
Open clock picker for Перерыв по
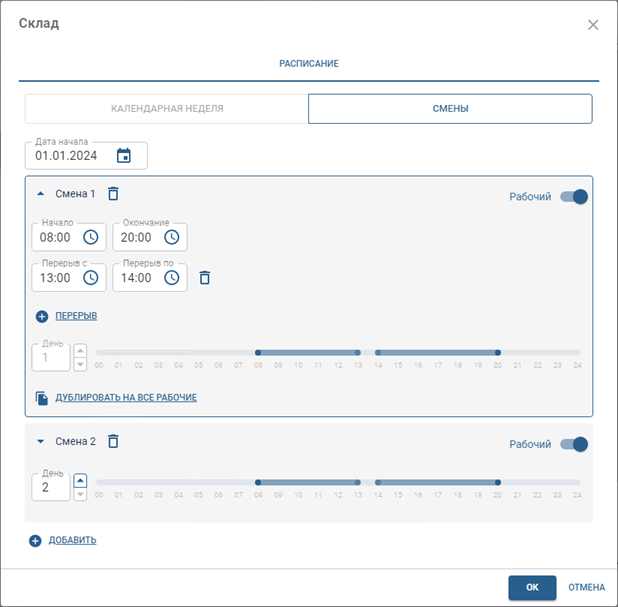tap(172, 277)
